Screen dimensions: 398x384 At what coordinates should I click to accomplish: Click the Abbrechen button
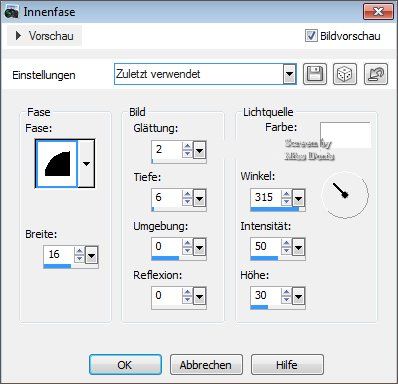(x=206, y=365)
